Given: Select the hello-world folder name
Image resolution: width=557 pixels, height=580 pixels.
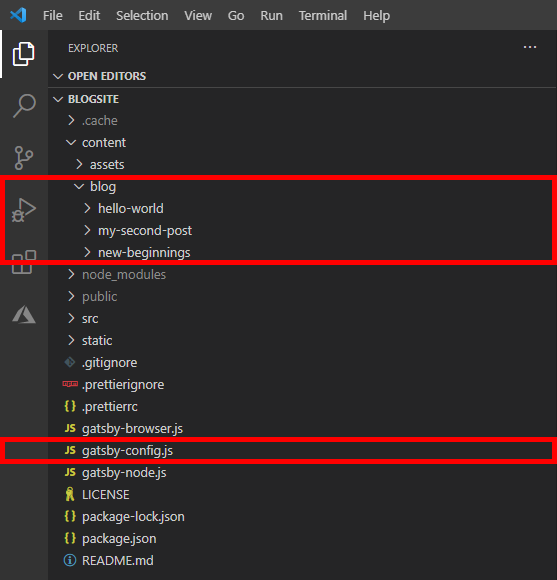Looking at the screenshot, I should click(131, 208).
